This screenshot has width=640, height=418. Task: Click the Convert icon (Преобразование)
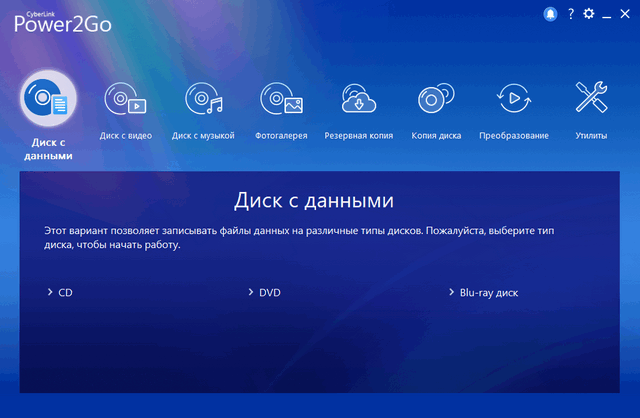514,100
